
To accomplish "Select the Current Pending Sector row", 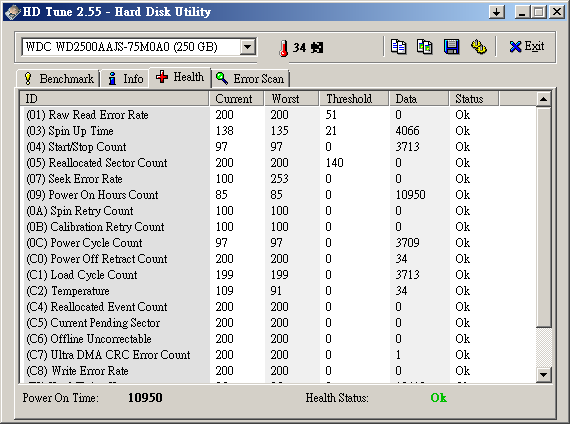I will [x=278, y=323].
